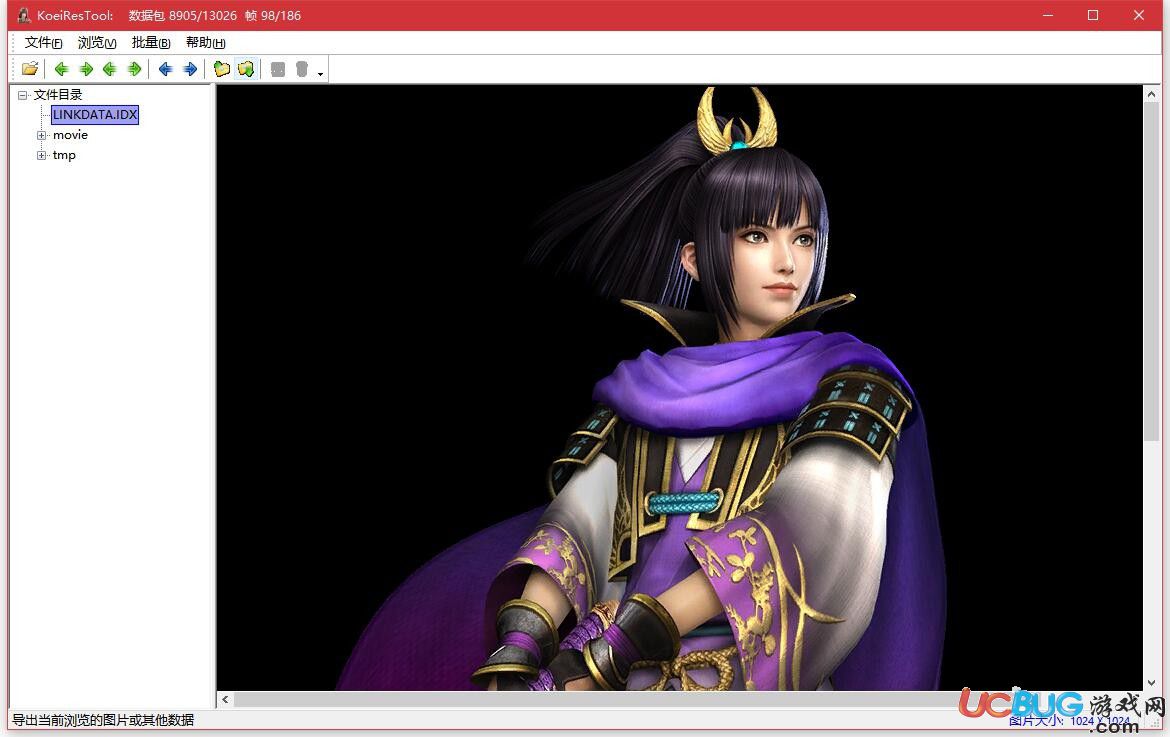Image resolution: width=1170 pixels, height=737 pixels.
Task: Click the vertical scrollbar down arrow
Action: coord(1151,683)
